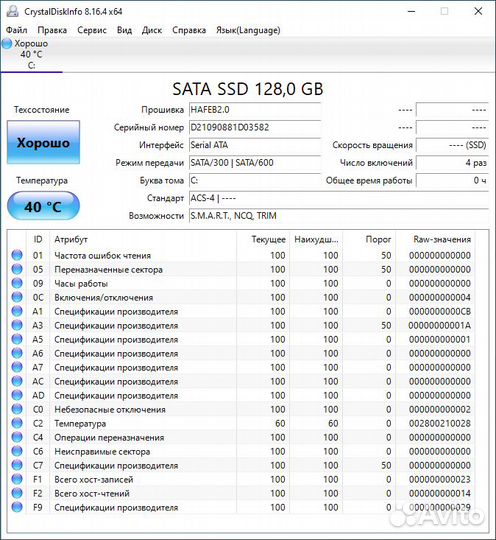Open the Вид menu
The width and height of the screenshot is (496, 540).
click(x=124, y=30)
